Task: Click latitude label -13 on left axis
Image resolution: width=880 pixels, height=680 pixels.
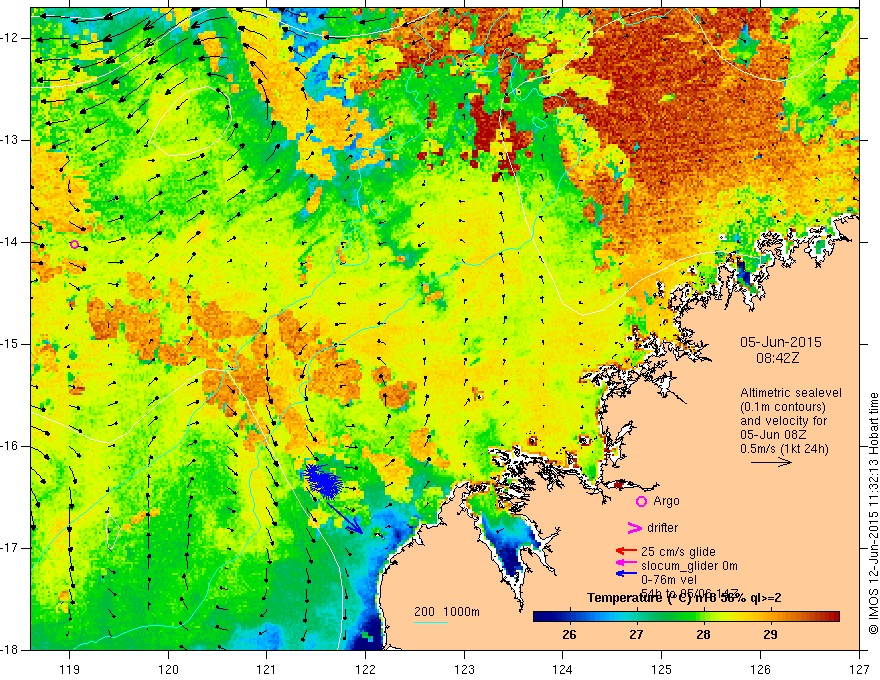Action: (11, 140)
